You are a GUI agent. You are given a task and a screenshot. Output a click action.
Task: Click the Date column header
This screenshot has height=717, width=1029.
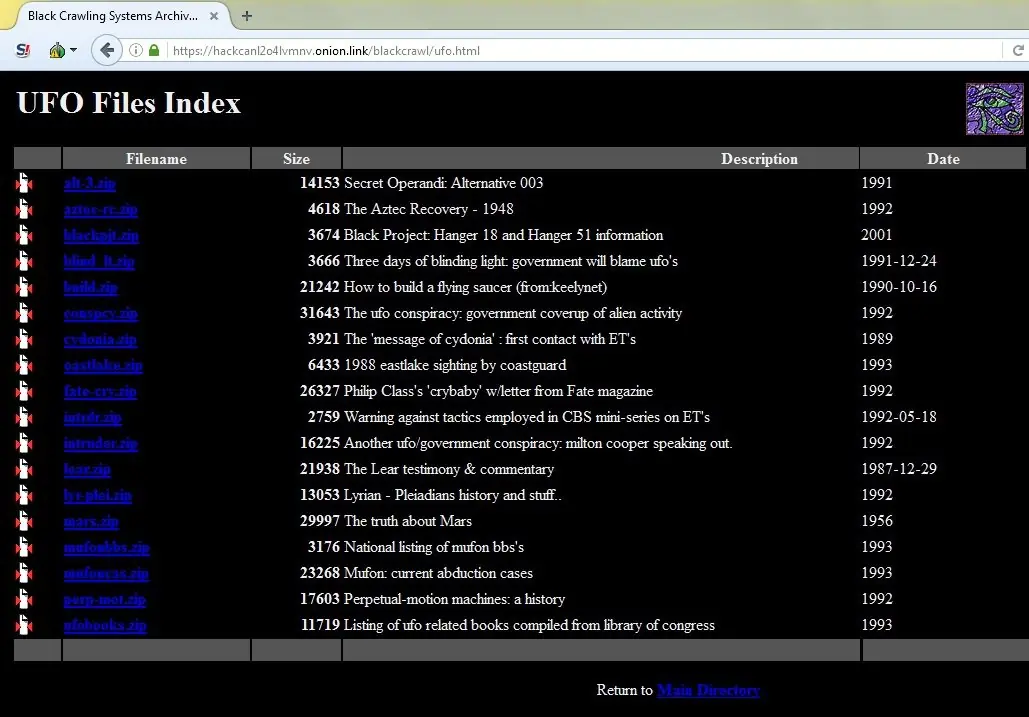pyautogui.click(x=943, y=159)
